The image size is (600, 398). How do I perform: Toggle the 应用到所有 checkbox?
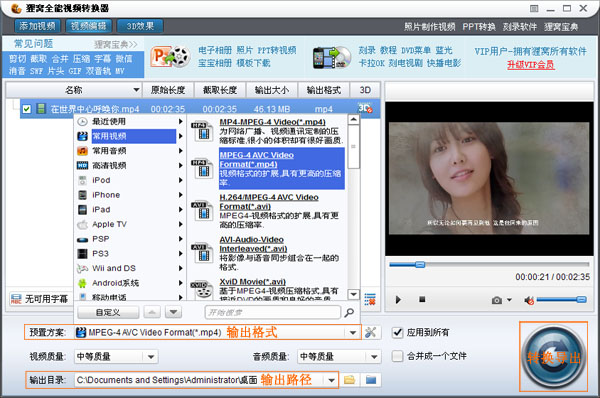398,333
